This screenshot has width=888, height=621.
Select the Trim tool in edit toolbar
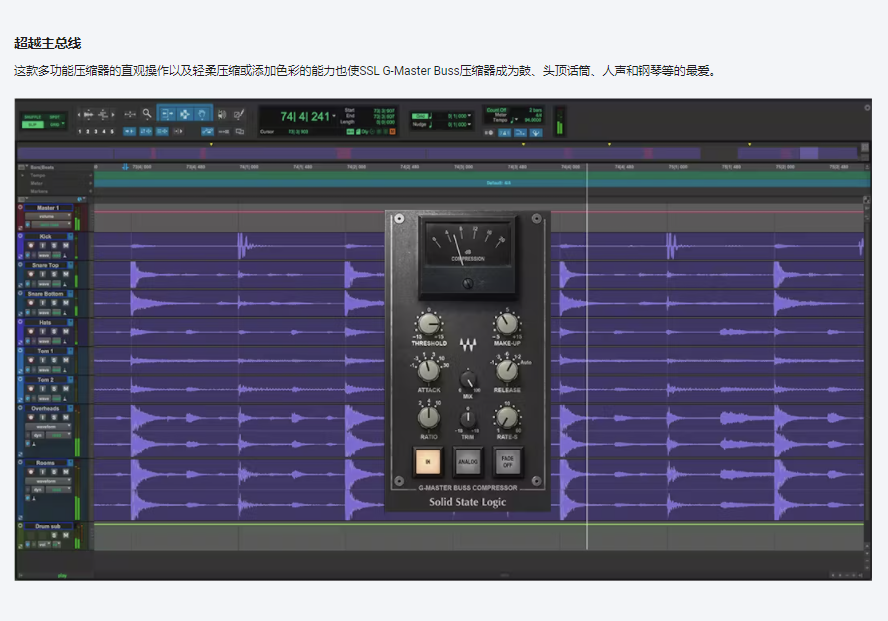click(166, 114)
